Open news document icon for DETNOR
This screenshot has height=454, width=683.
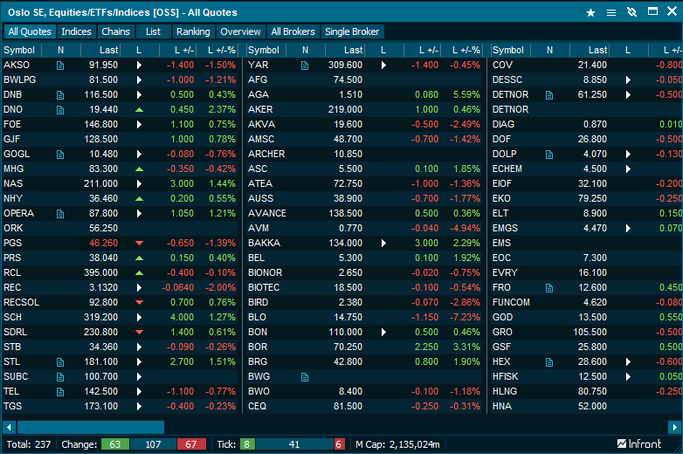549,95
